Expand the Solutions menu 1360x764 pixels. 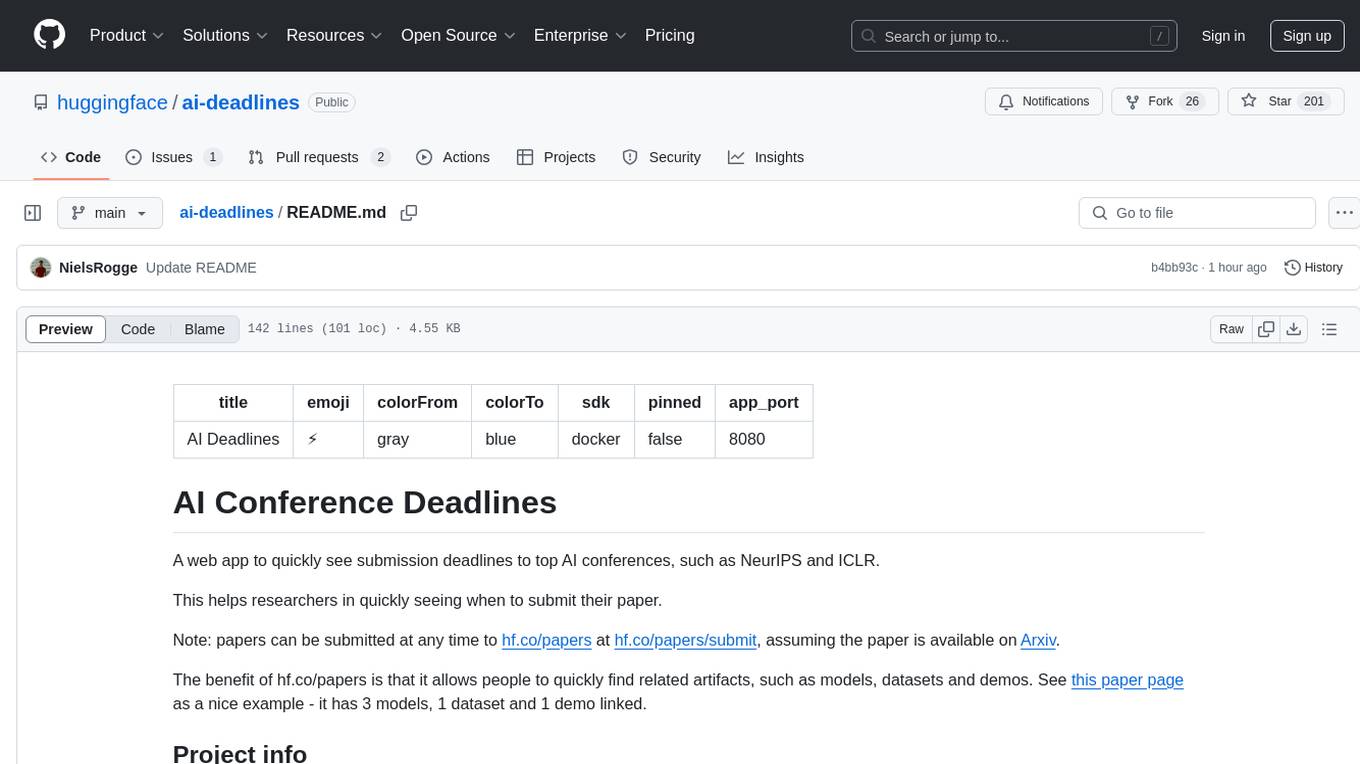coord(225,35)
